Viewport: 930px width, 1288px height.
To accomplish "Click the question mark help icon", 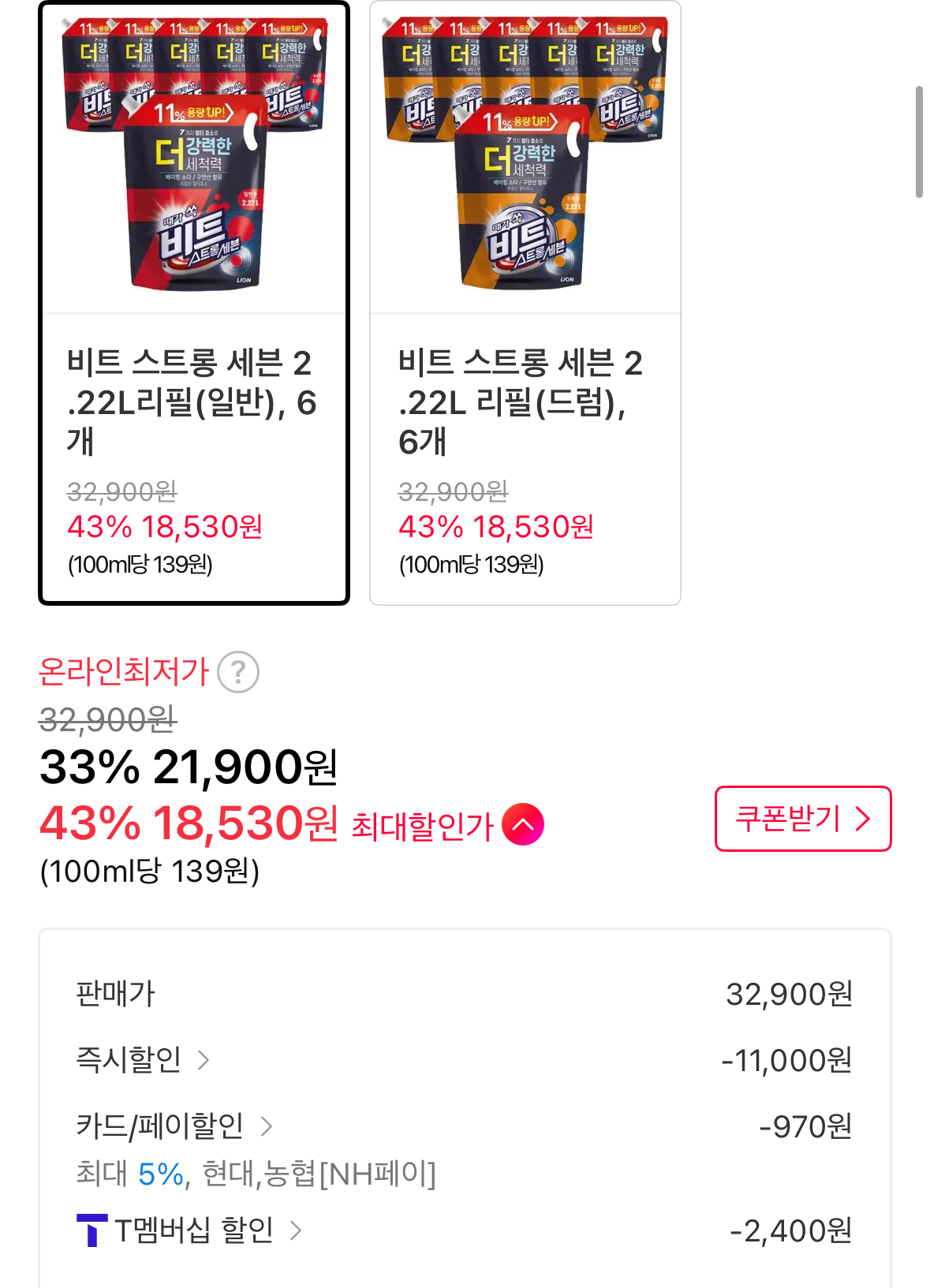I will click(x=237, y=672).
